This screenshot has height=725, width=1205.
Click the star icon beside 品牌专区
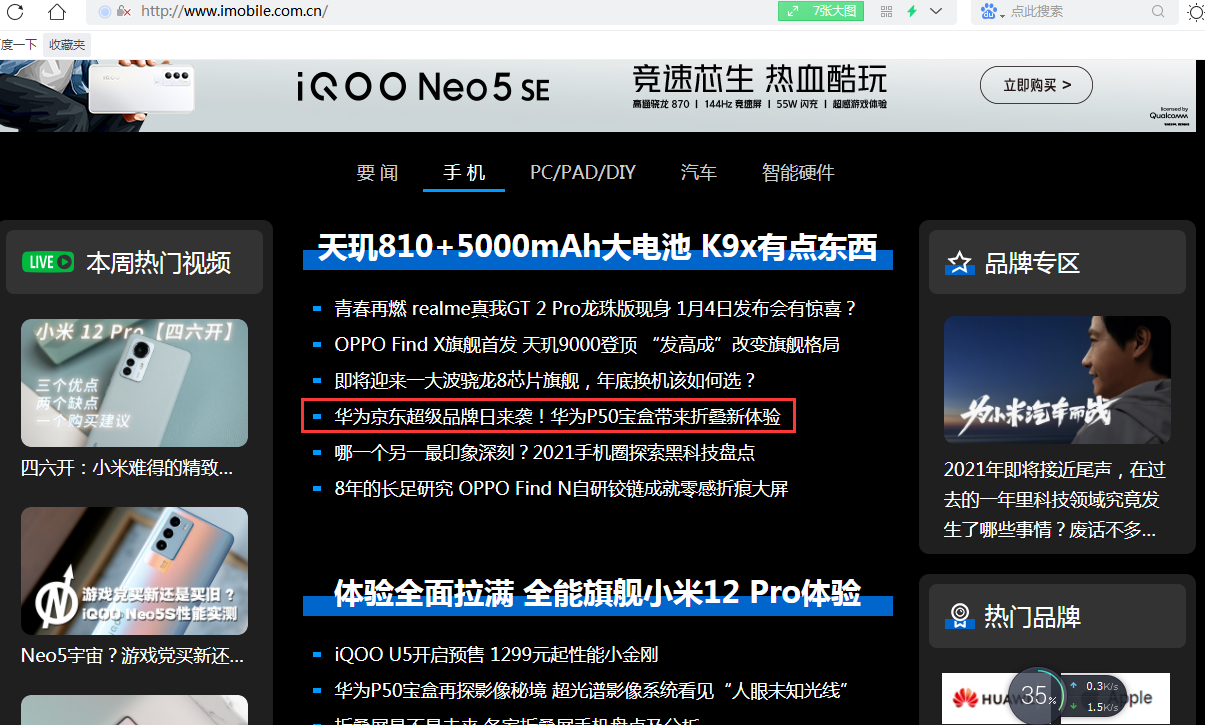pos(959,263)
